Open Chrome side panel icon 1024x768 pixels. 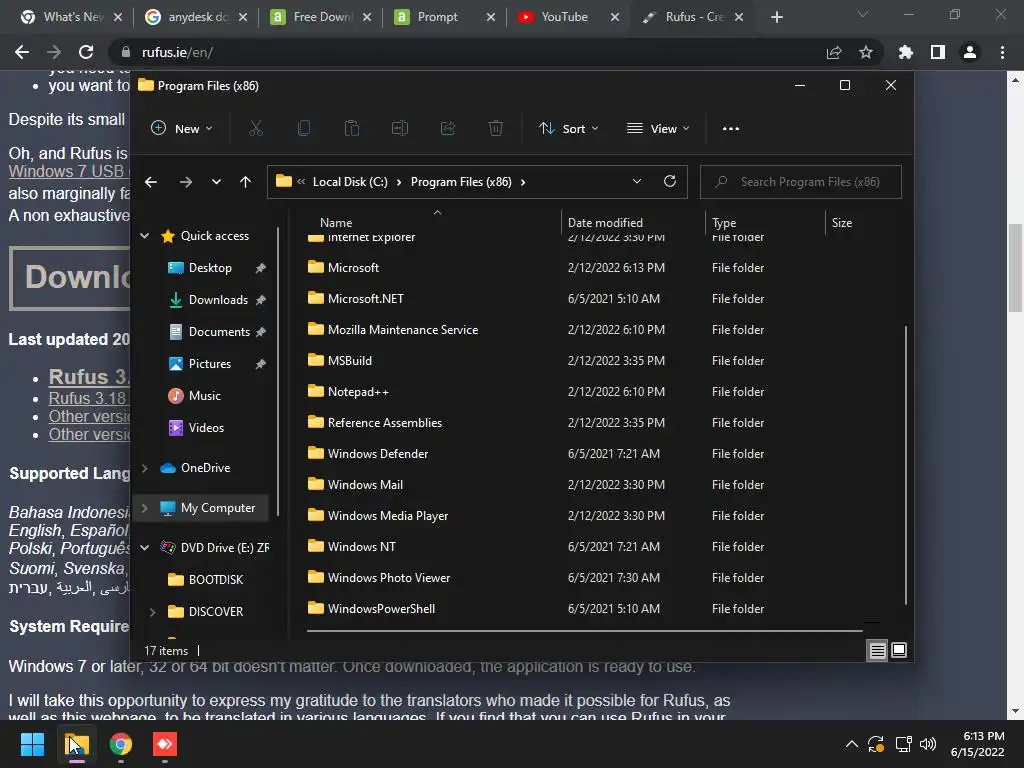pos(938,52)
